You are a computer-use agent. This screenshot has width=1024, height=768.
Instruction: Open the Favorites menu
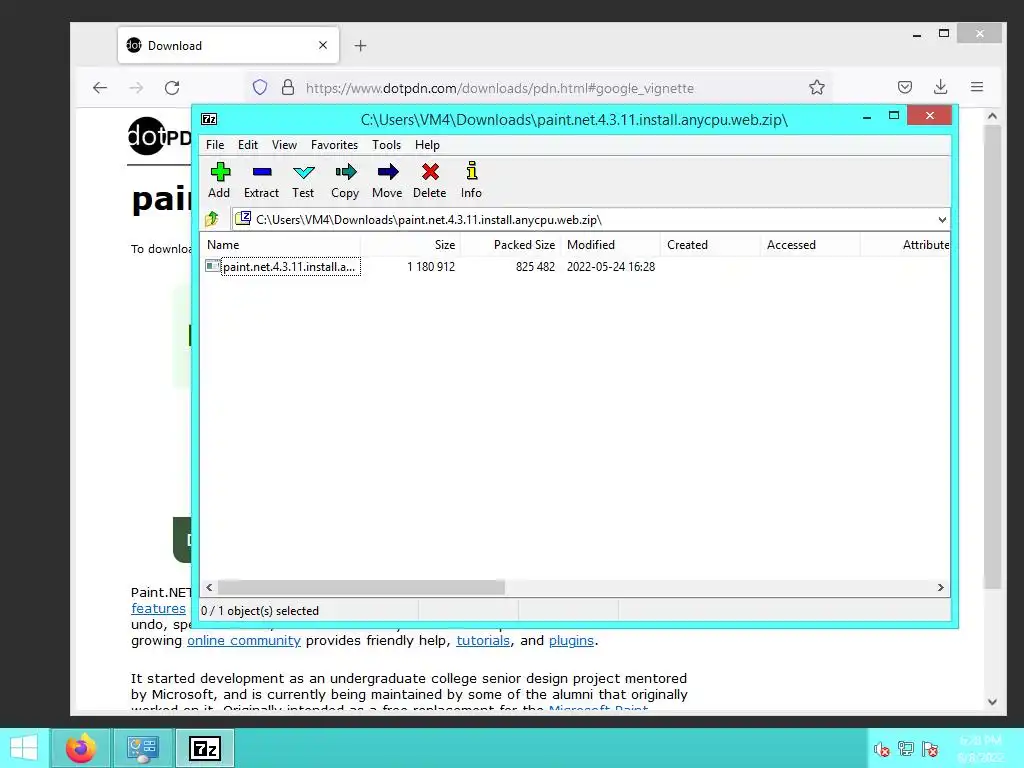tap(334, 145)
